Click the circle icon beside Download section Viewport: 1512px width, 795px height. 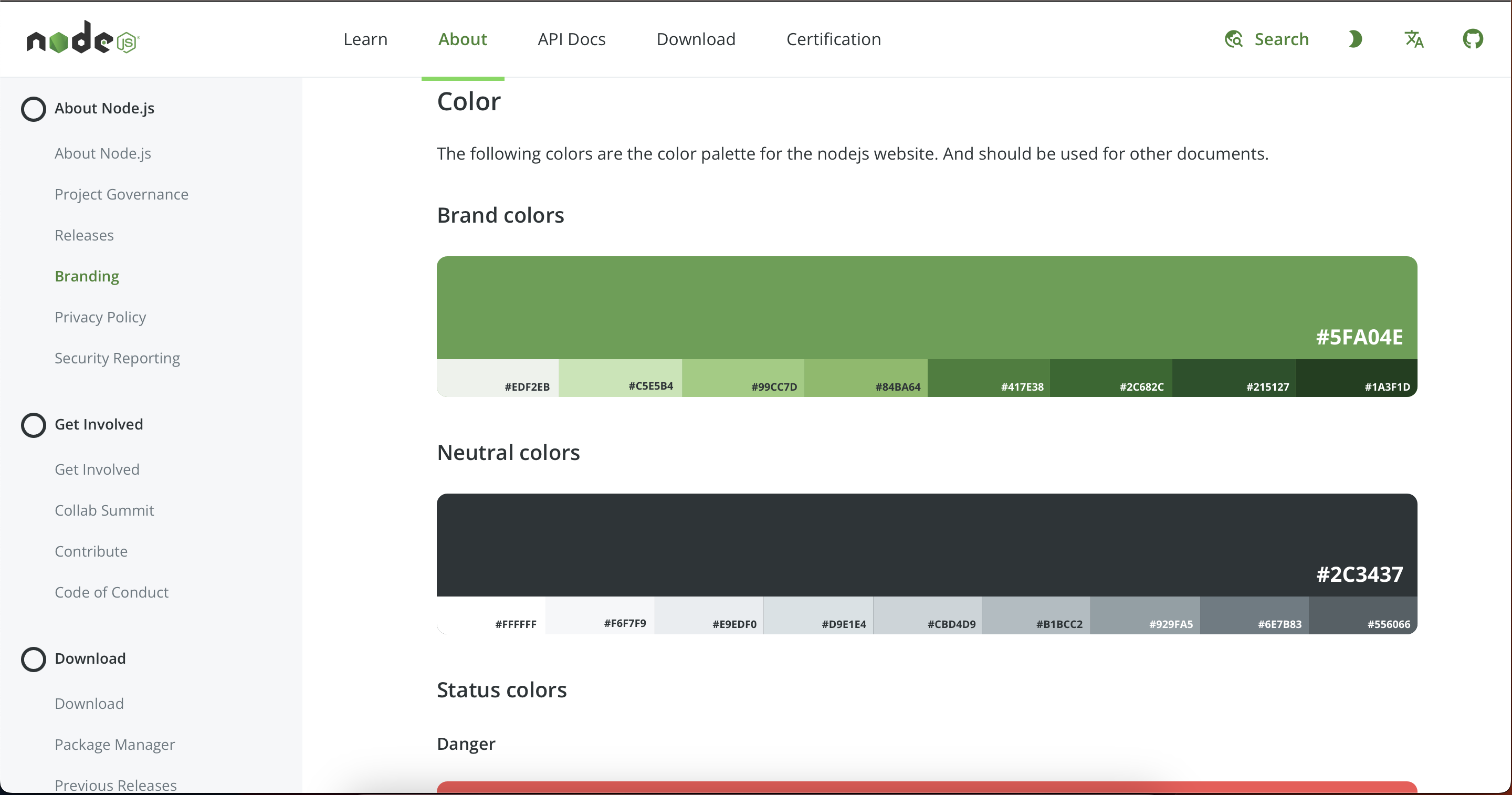click(x=34, y=659)
